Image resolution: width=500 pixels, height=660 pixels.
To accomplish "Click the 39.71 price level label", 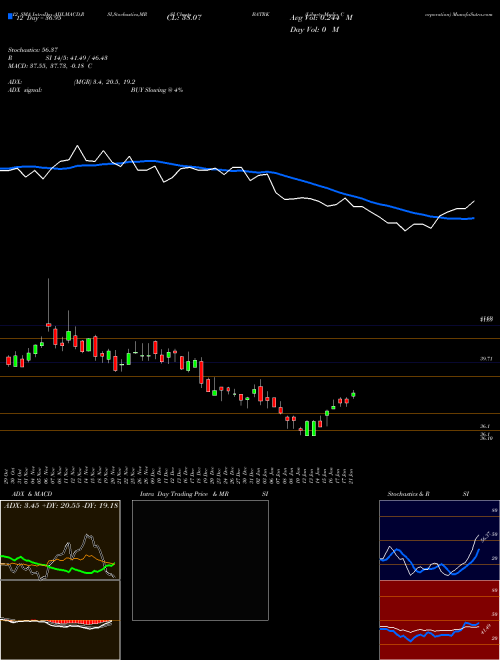I will tap(486, 359).
